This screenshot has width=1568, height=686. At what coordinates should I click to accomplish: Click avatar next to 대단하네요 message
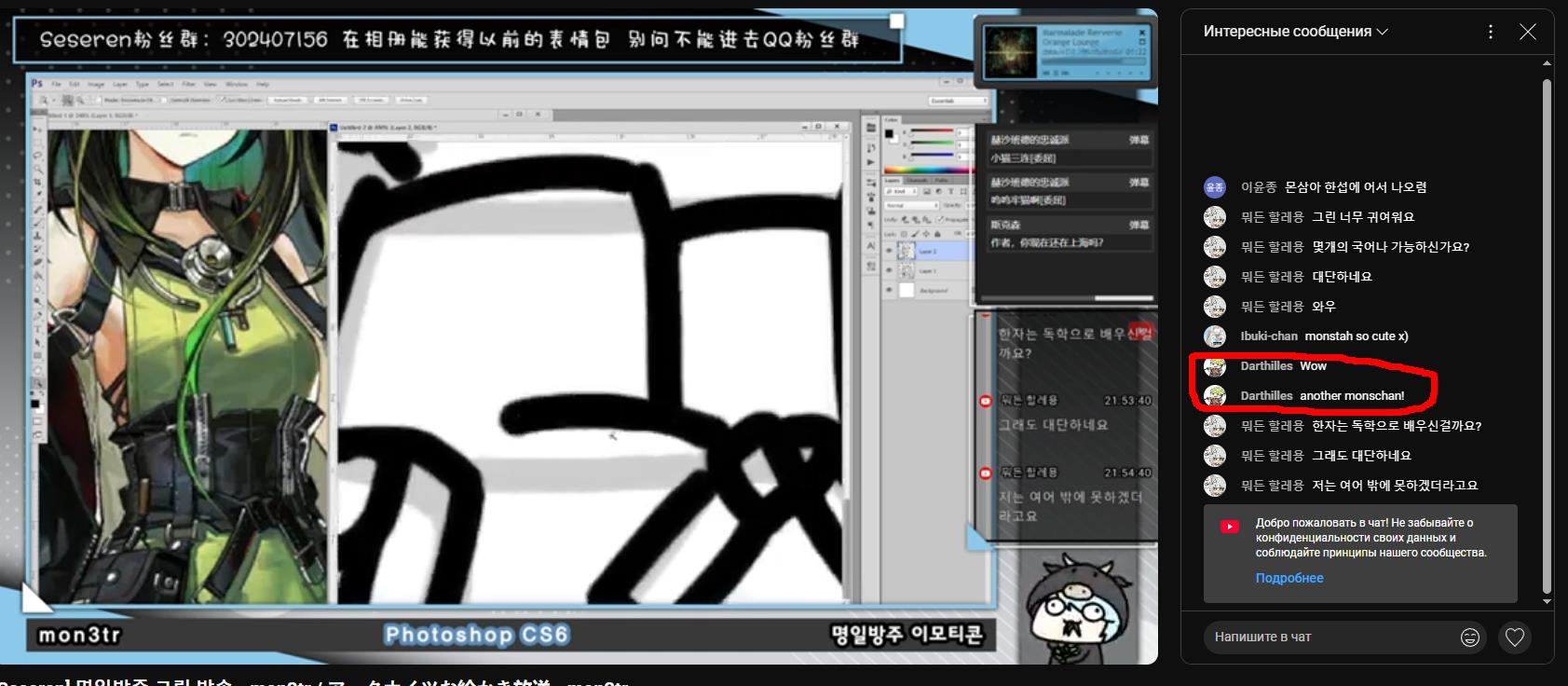pos(1215,277)
